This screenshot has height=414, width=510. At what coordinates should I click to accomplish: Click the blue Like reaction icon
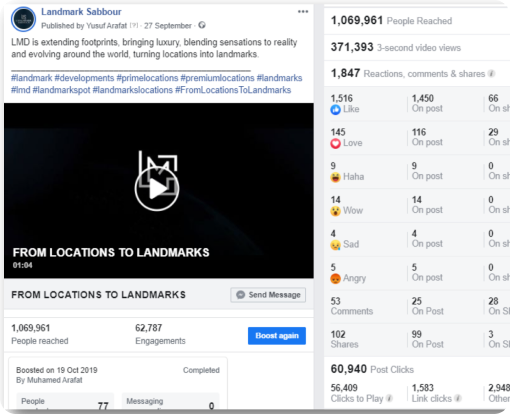335,110
